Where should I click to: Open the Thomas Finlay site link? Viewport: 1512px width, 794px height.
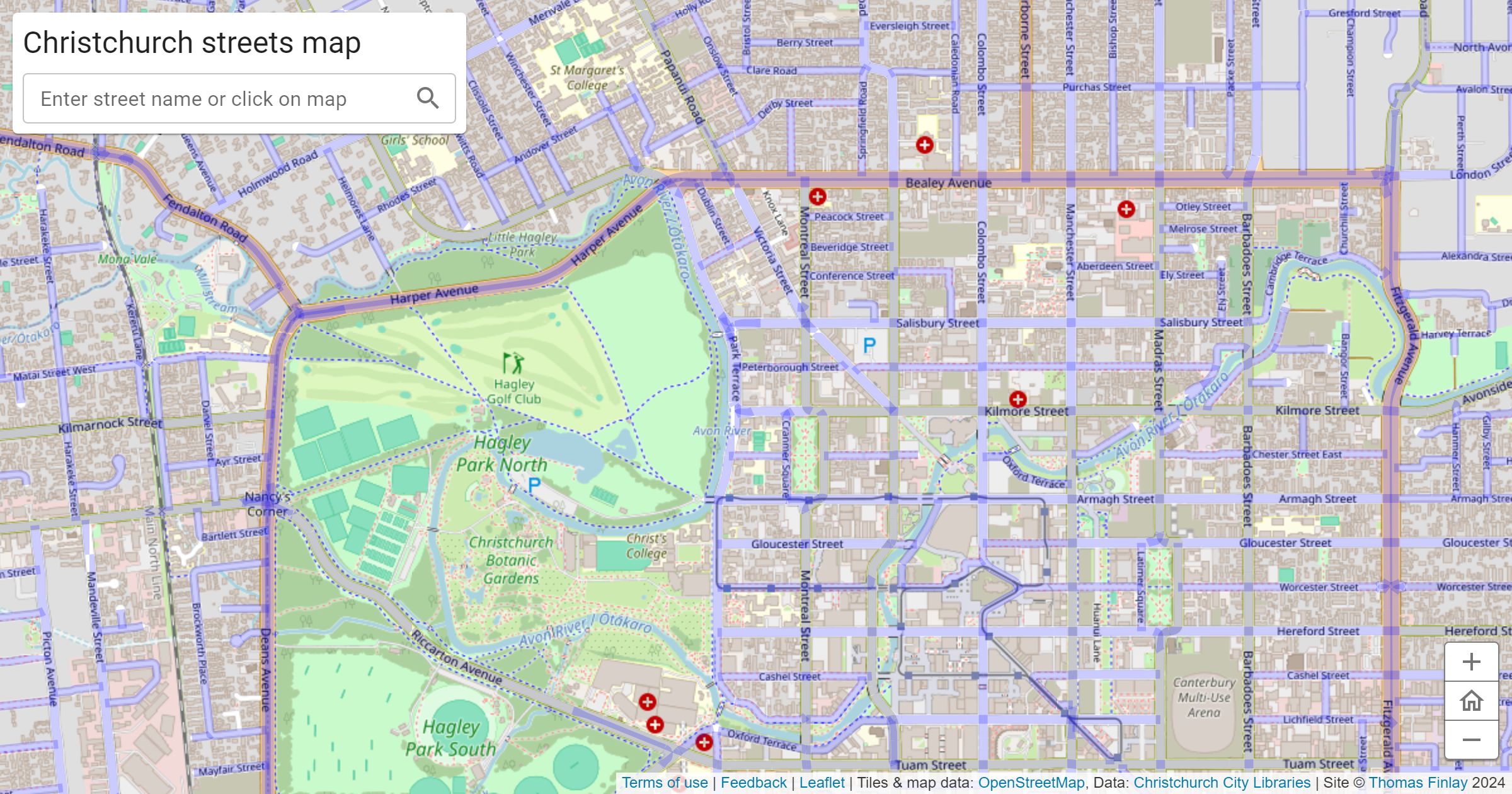point(1417,783)
